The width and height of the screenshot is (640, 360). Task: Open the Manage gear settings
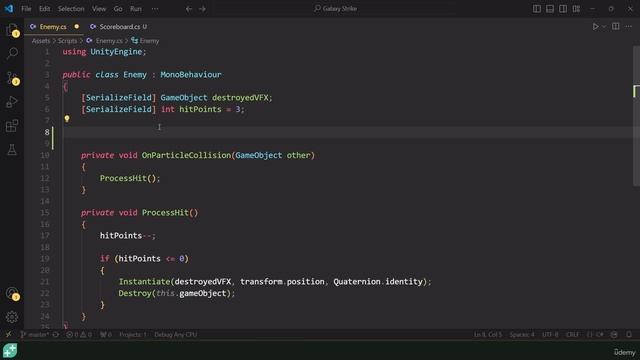(x=12, y=317)
